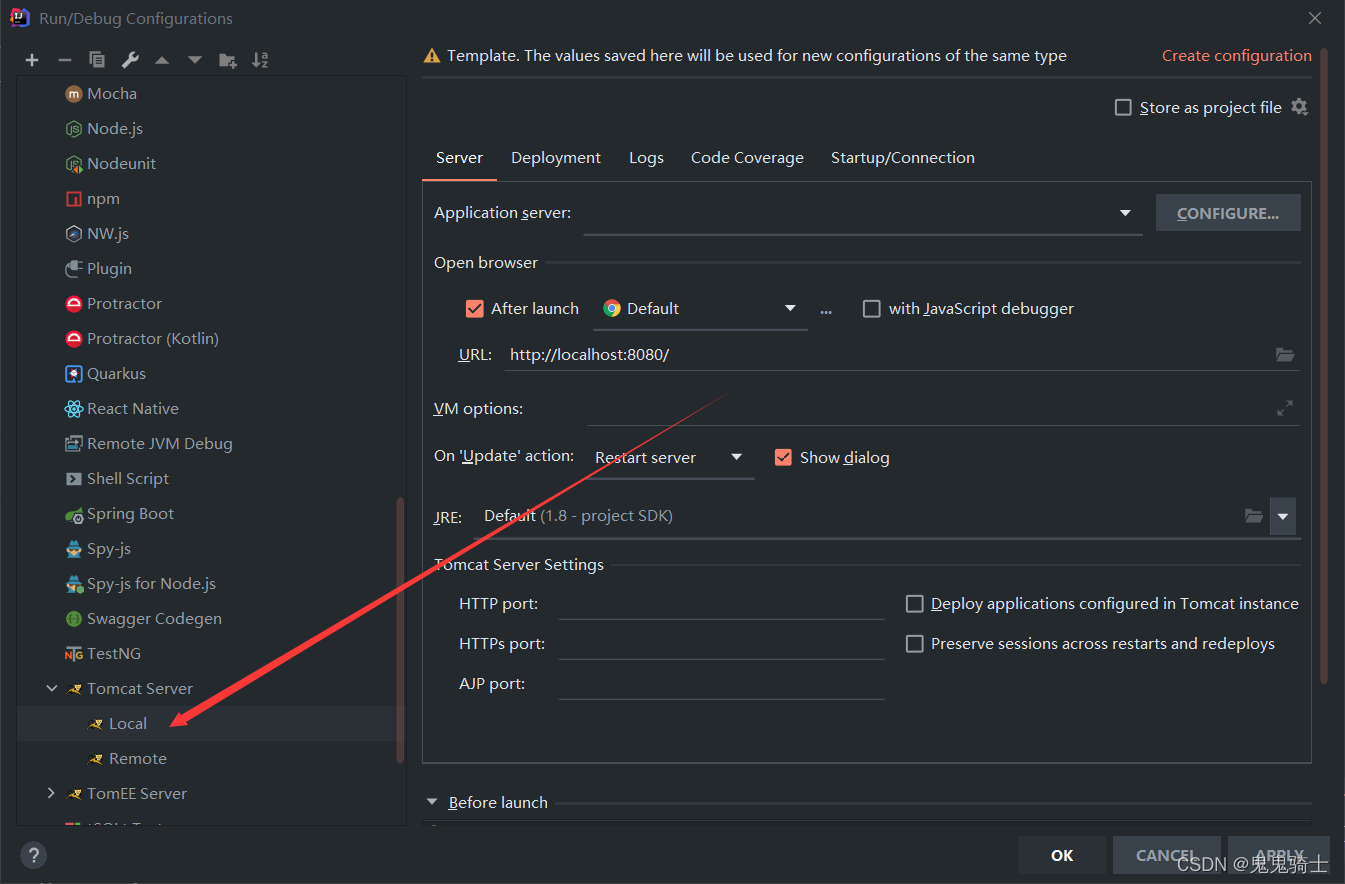
Task: Open help with the question mark icon
Action: coord(33,855)
